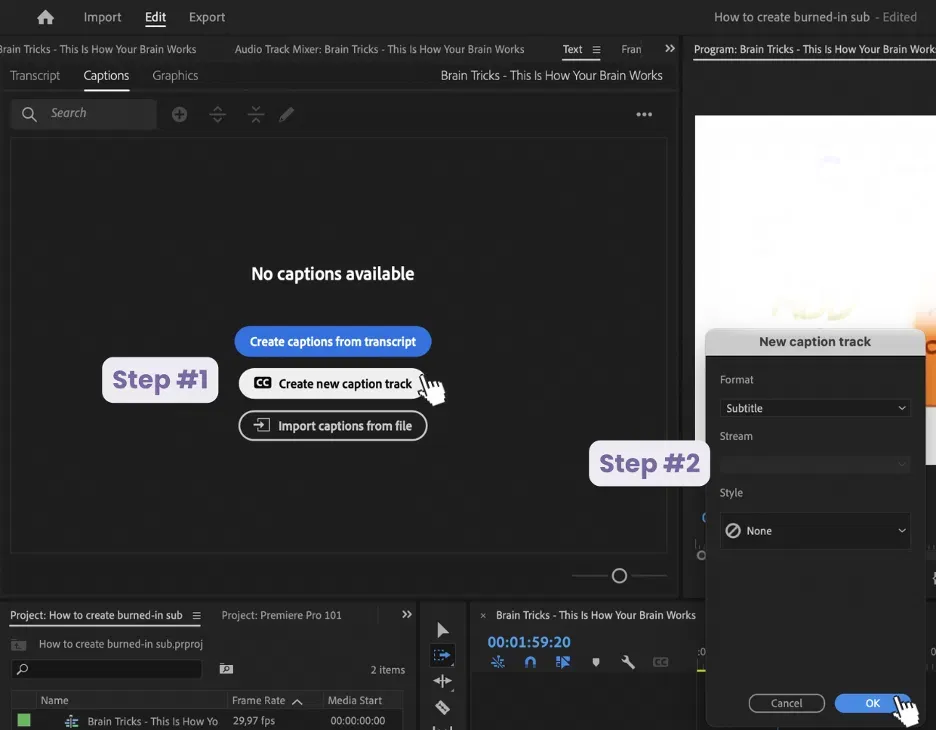
Task: Click the project panel search field
Action: coord(106,669)
